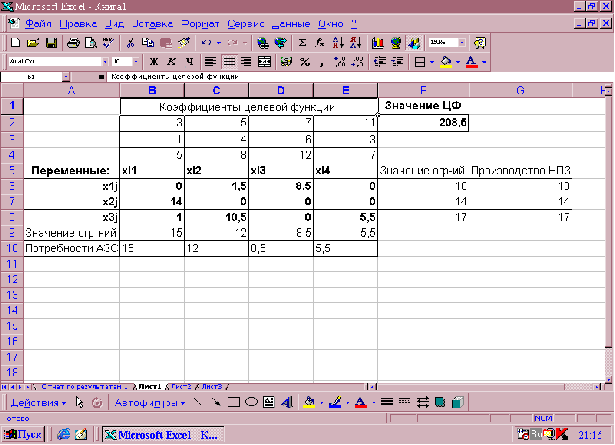Cut selection with the scissors icon
This screenshot has height=445, width=615.
pyautogui.click(x=130, y=43)
